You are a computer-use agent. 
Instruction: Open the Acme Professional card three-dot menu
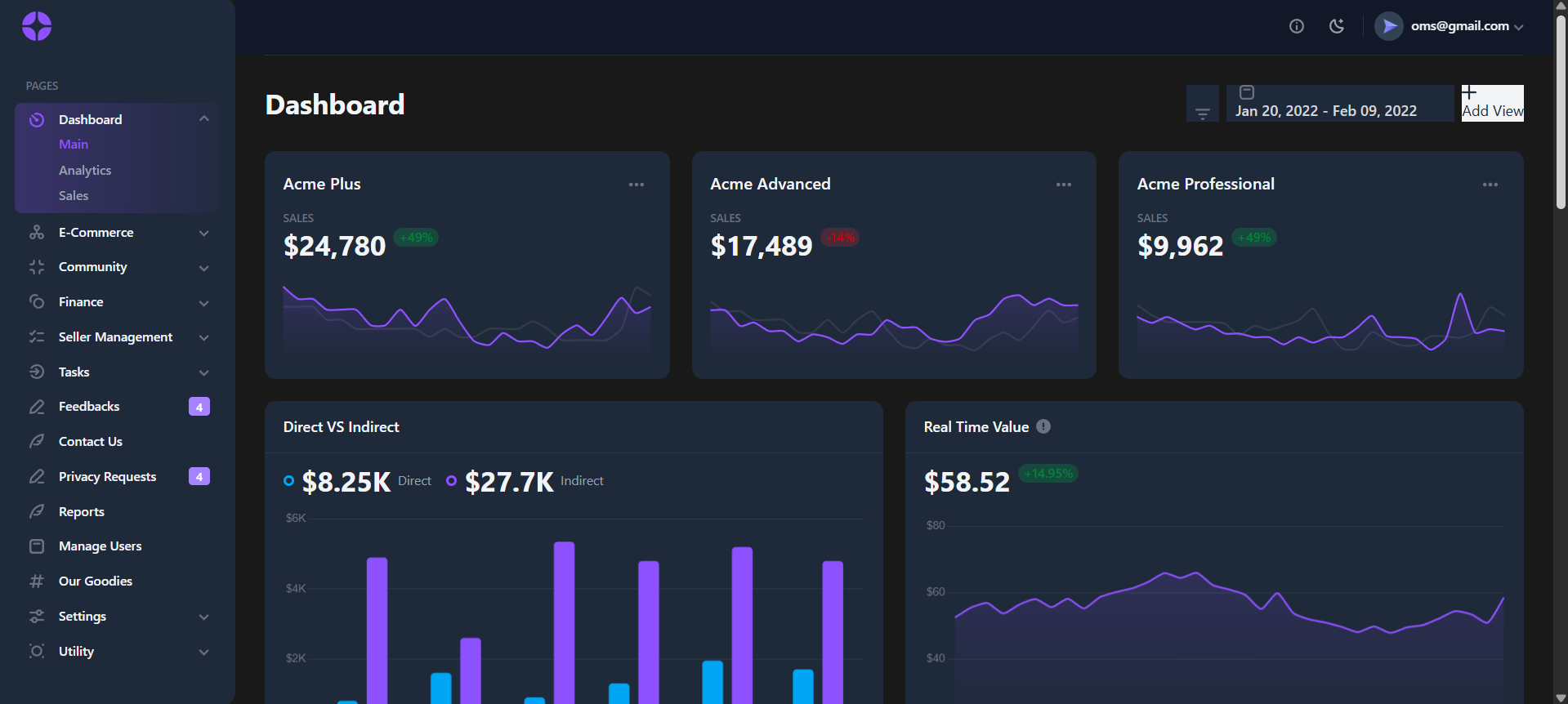pyautogui.click(x=1490, y=185)
